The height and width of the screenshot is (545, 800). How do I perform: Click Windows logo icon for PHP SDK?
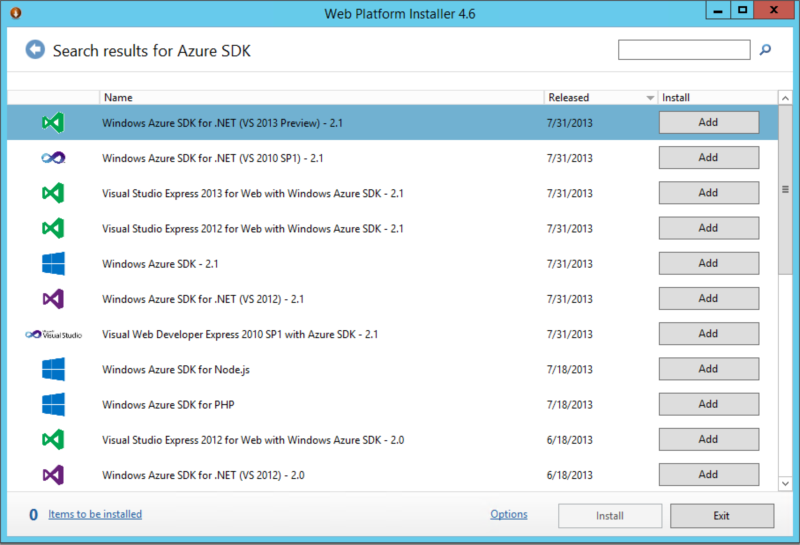click(53, 405)
